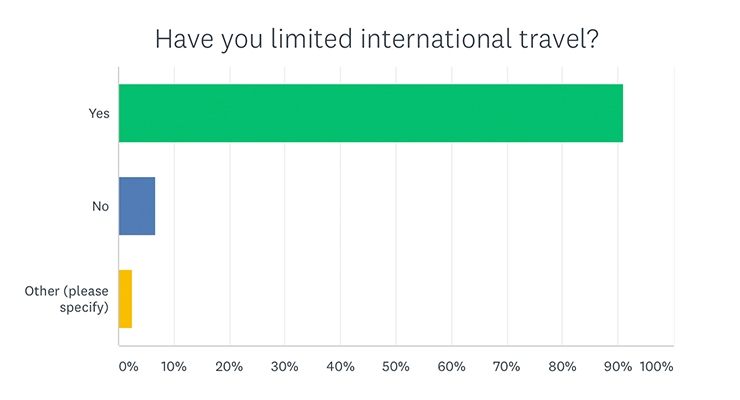Click the 90% axis label

pos(618,367)
